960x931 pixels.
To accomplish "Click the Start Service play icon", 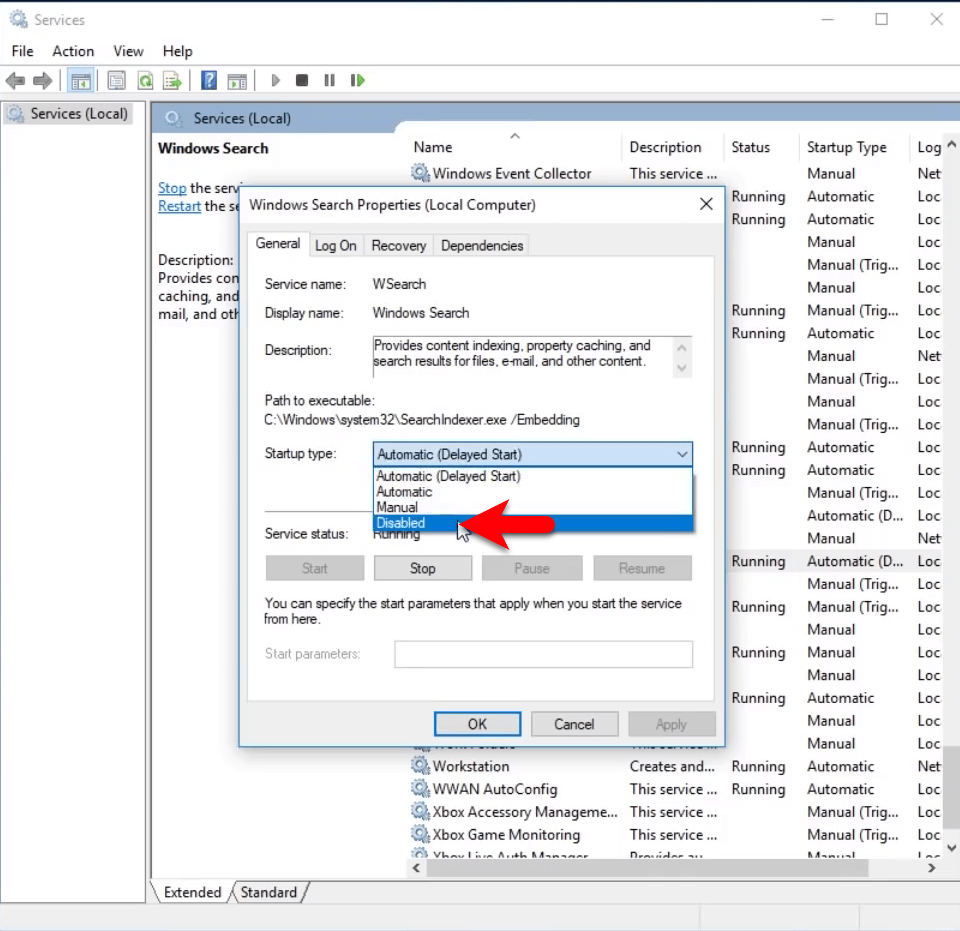I will [276, 80].
